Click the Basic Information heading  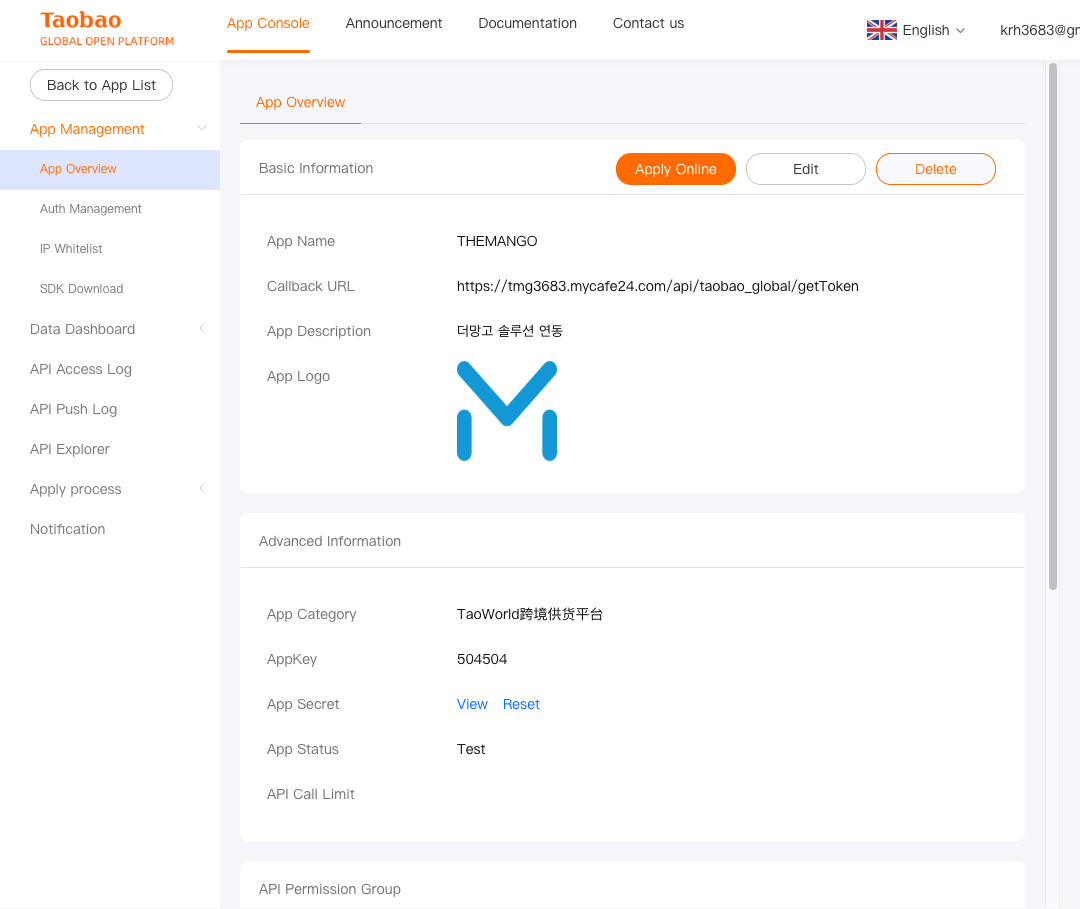(x=315, y=169)
